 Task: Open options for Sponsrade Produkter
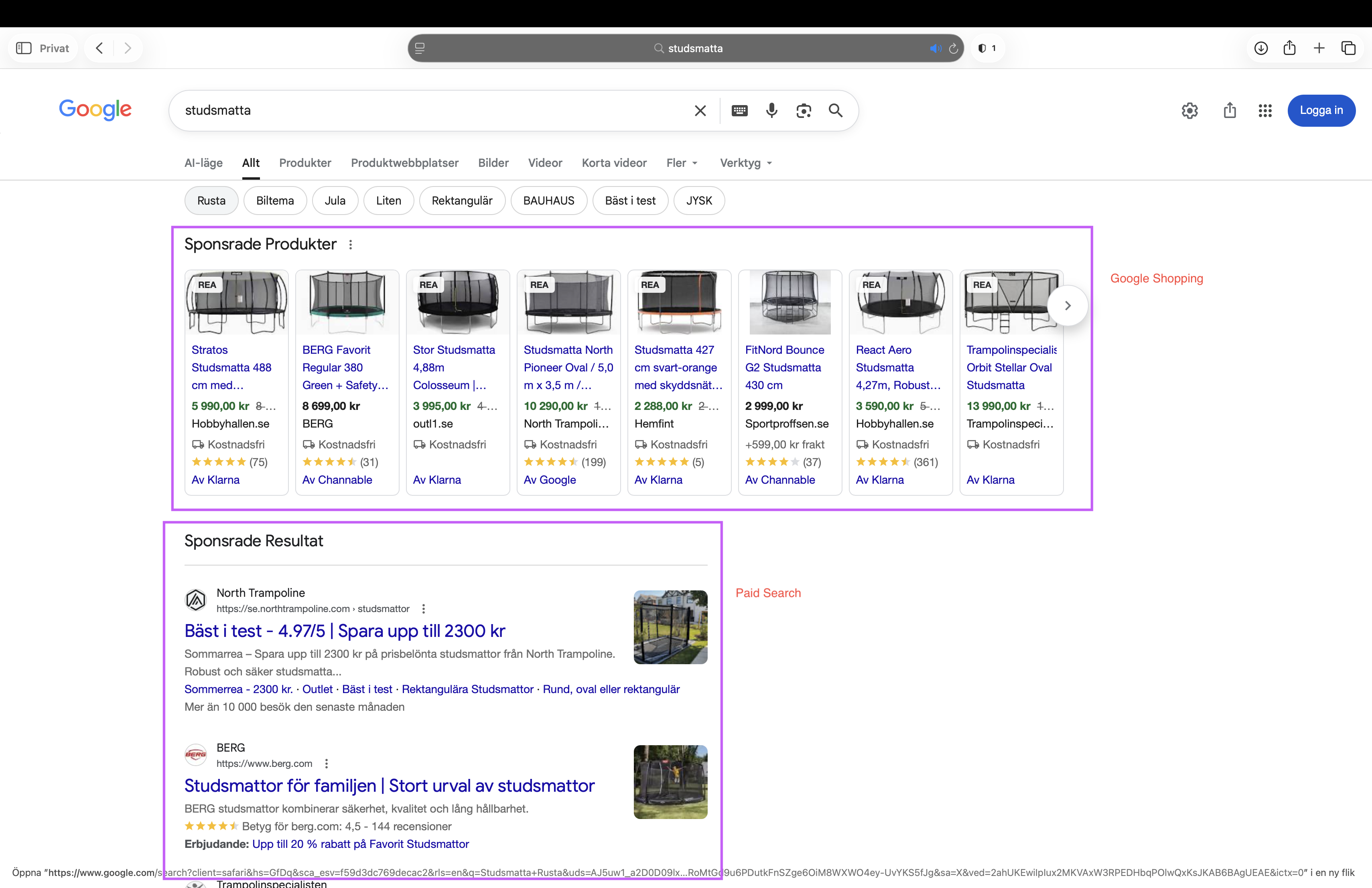pos(351,245)
